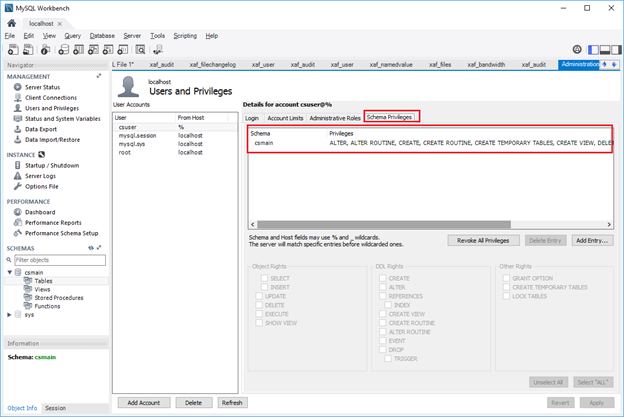Create new view toolbar icon
This screenshot has height=417, width=624.
point(93,50)
